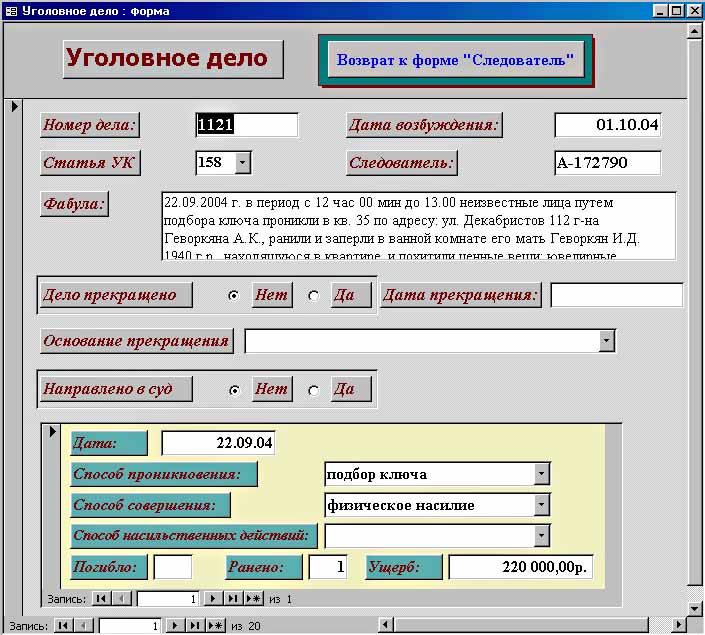
Task: Click the 'Статья УК' label
Action: point(90,162)
